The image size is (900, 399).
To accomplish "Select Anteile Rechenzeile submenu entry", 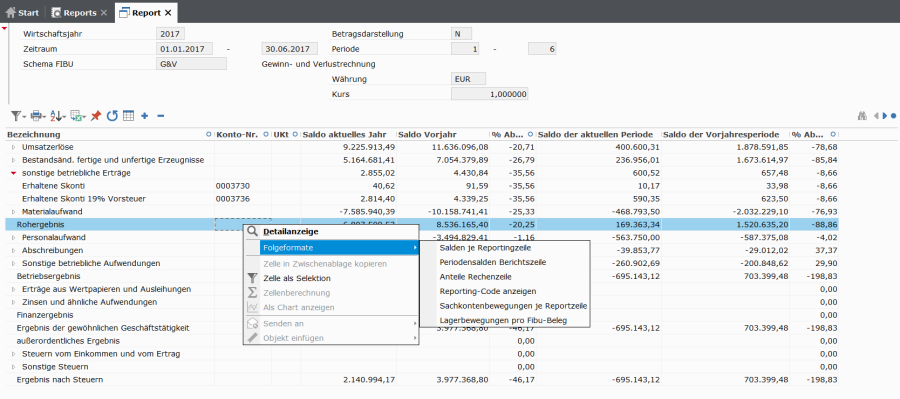I will [505, 277].
